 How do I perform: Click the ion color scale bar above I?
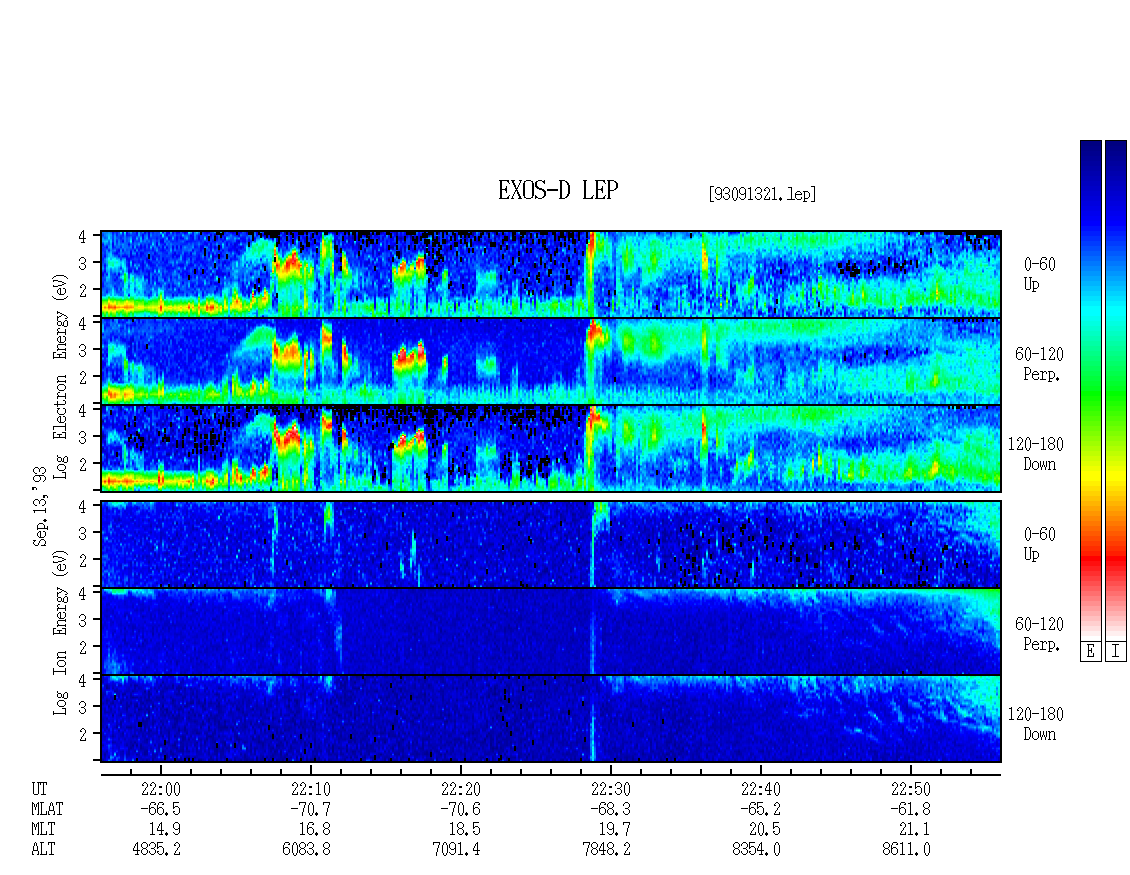point(1116,389)
